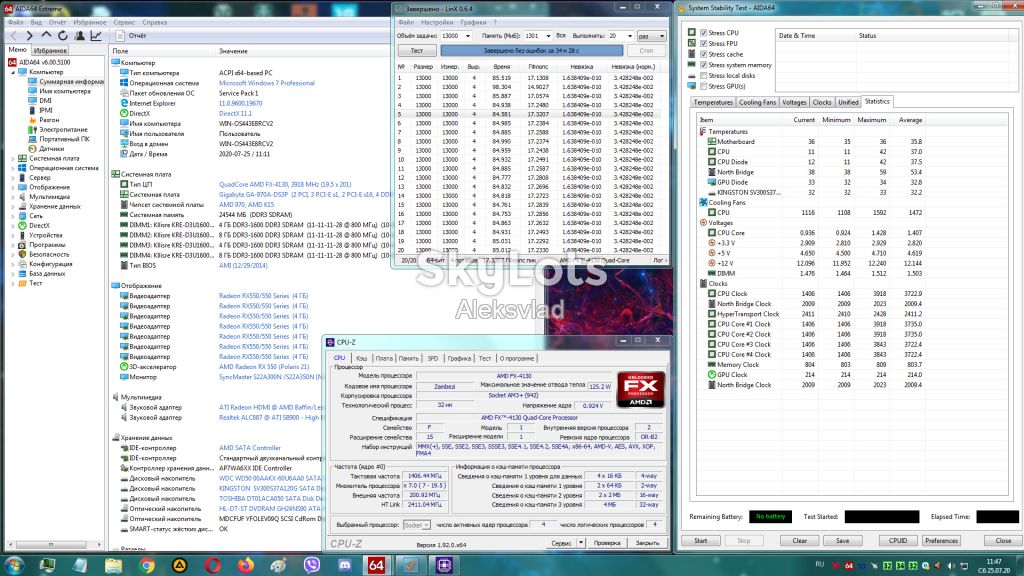Open Firefox from the taskbar
Viewport: 1024px width, 576px height.
(x=246, y=565)
